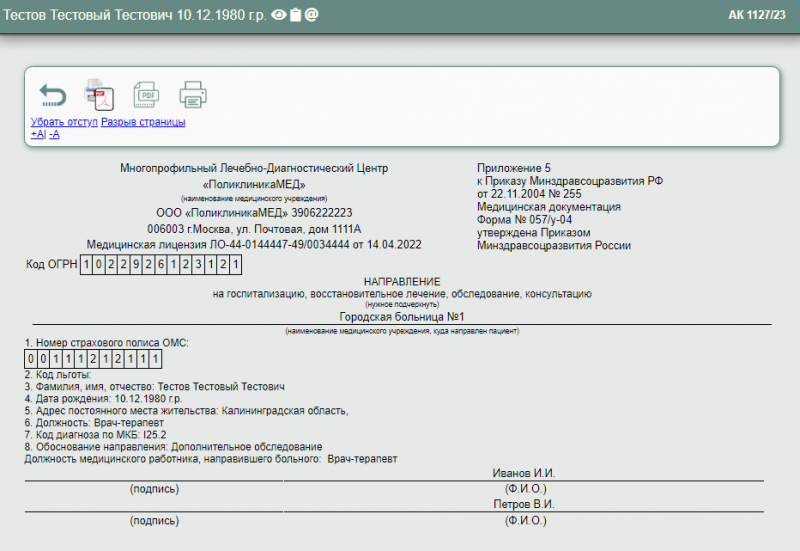Click the back arrow icon
The image size is (800, 551).
[52, 96]
